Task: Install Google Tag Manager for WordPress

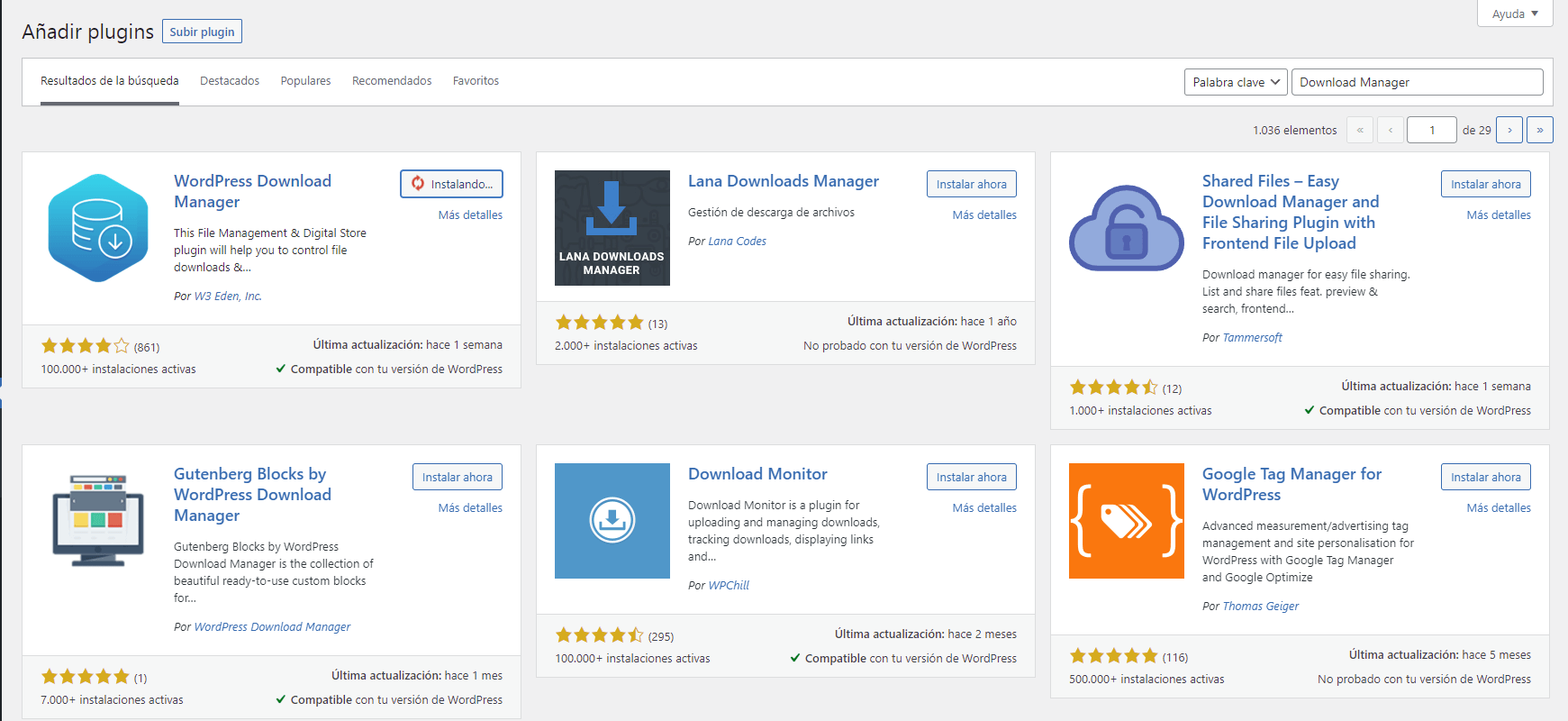Action: (x=1486, y=477)
